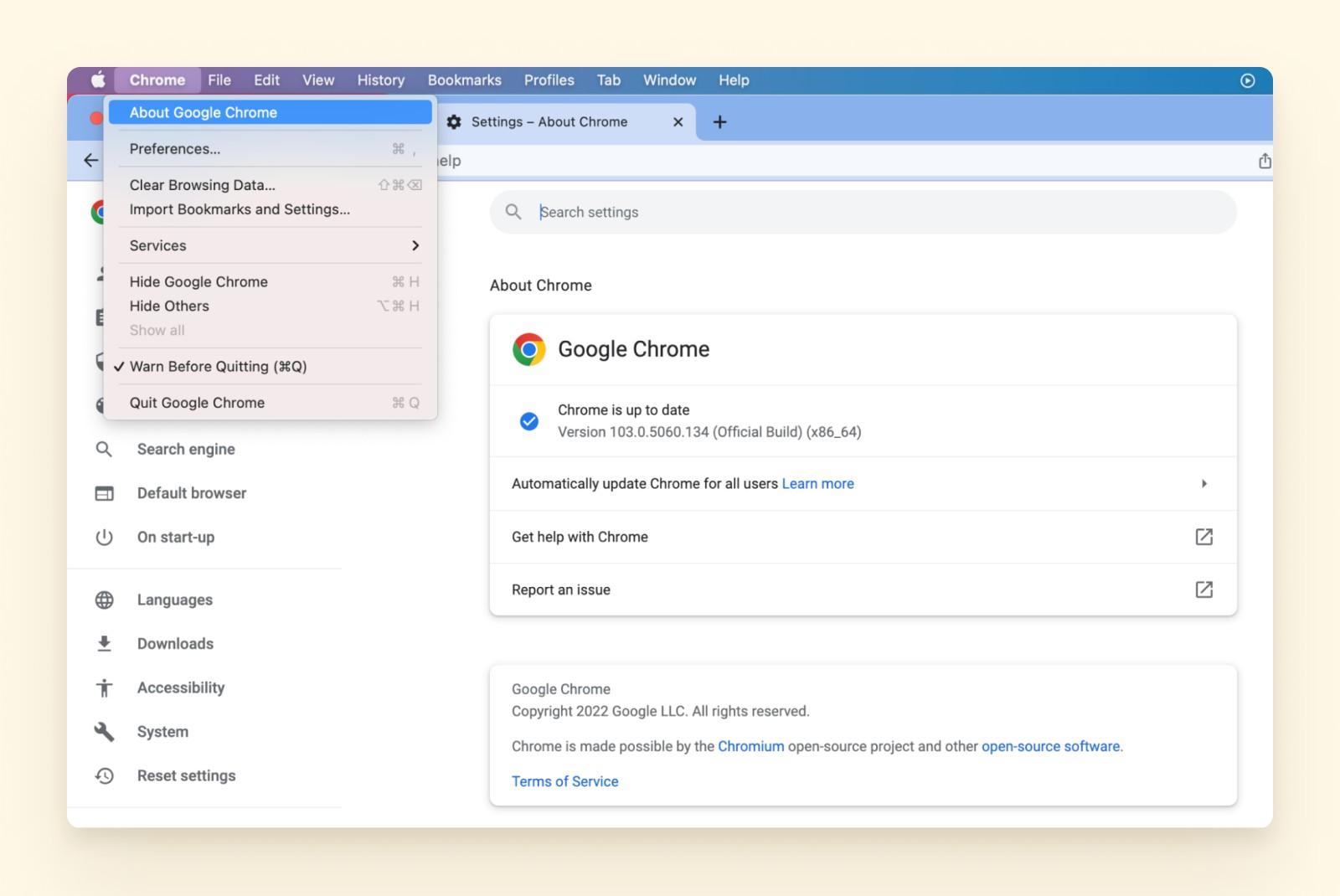Open Languages settings section
Screen dimensions: 1340x896
tap(175, 600)
